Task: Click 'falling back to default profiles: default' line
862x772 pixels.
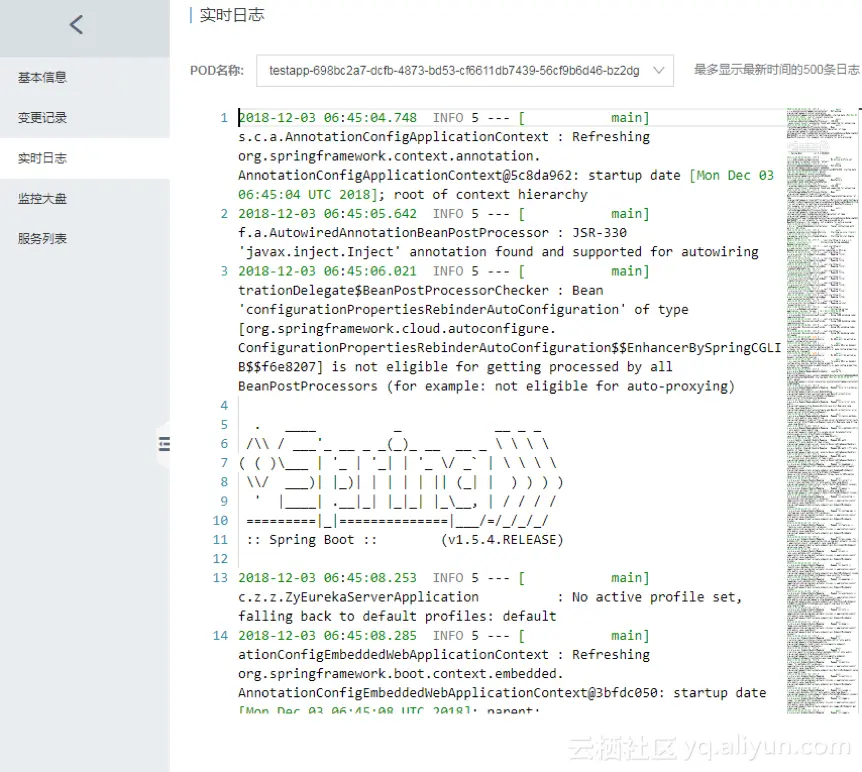Action: (x=397, y=616)
